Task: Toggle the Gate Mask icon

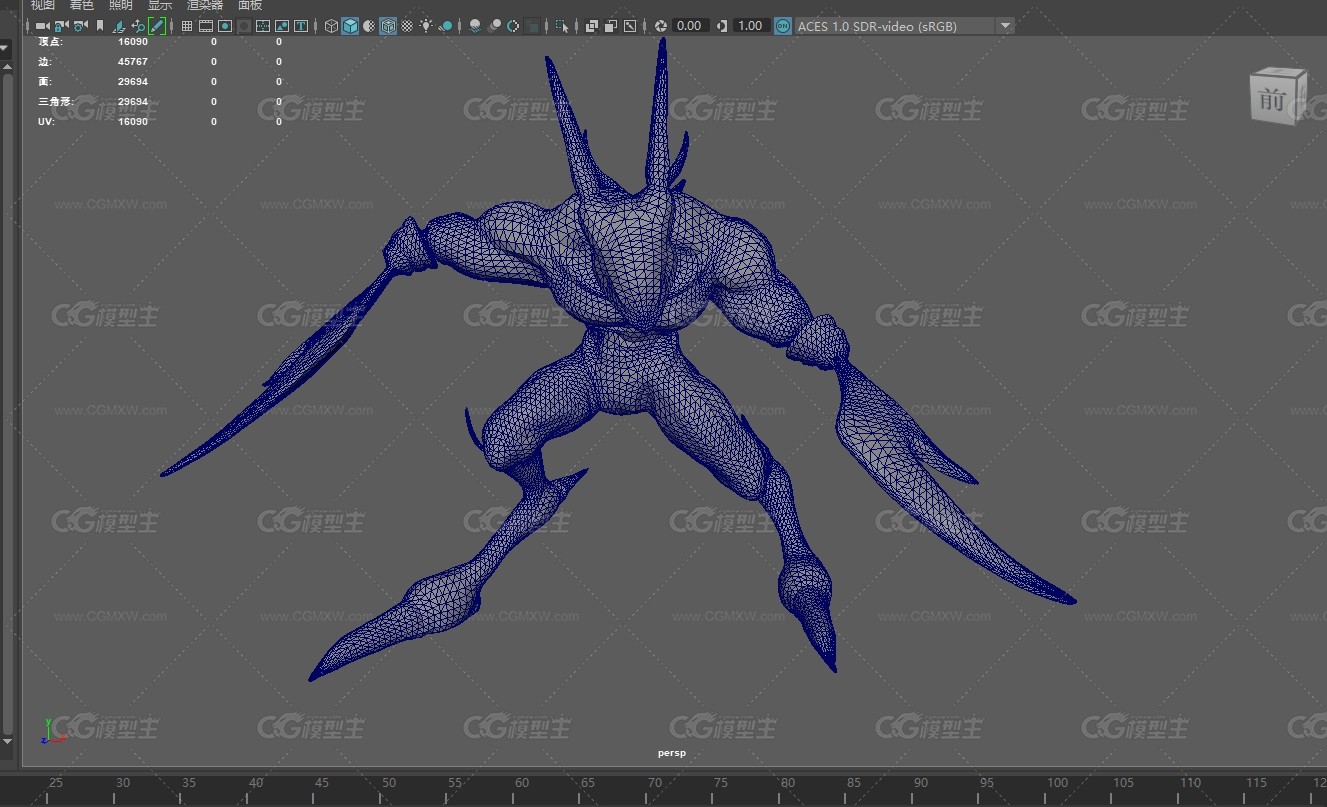Action: [244, 26]
